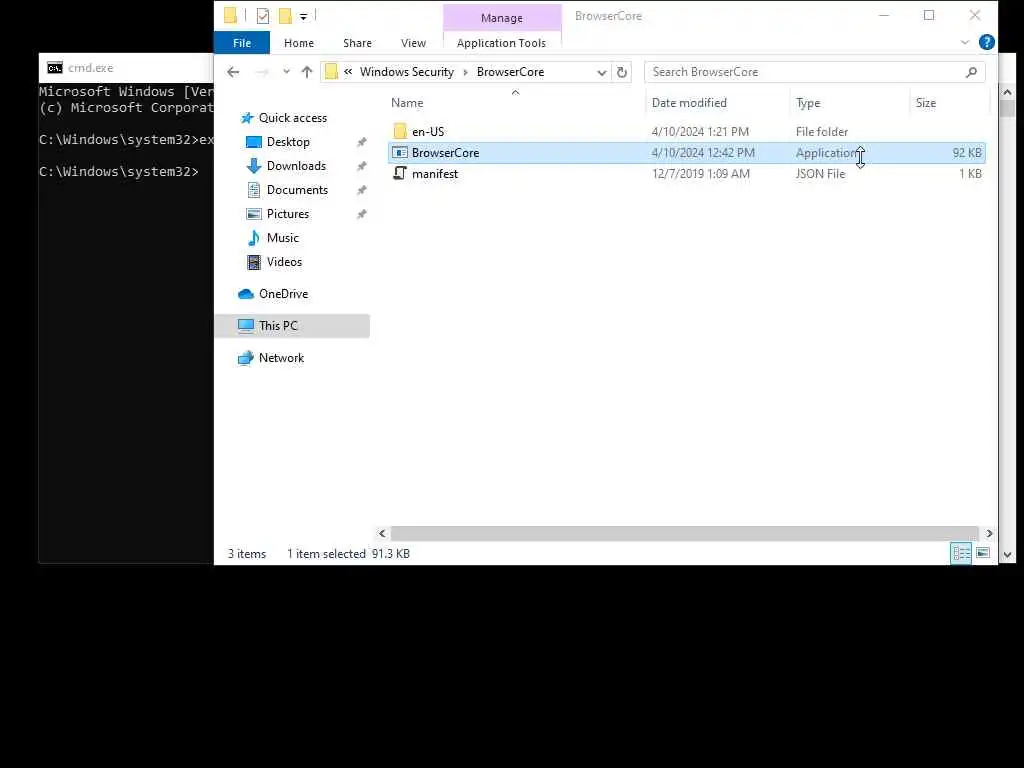Switch to the View ribbon tab
The width and height of the screenshot is (1024, 768).
[413, 43]
